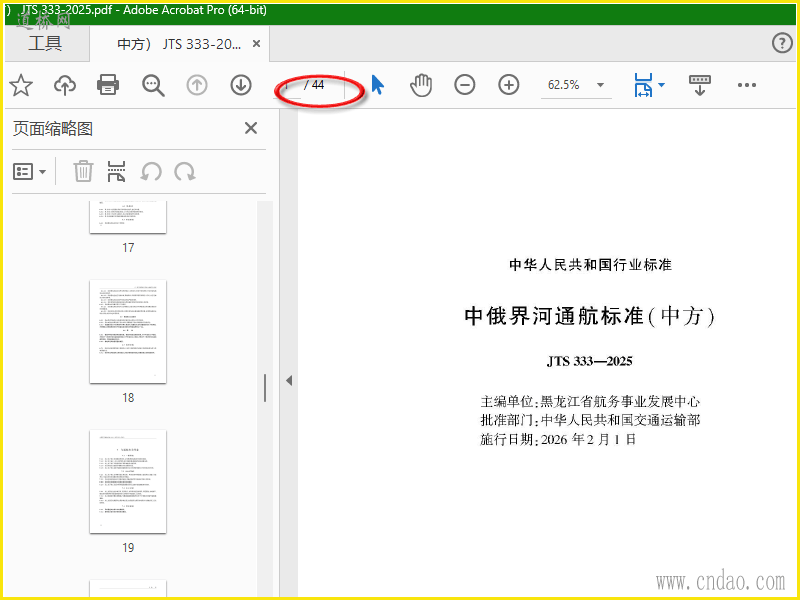Select the hand pan tool
800x600 pixels.
click(421, 85)
